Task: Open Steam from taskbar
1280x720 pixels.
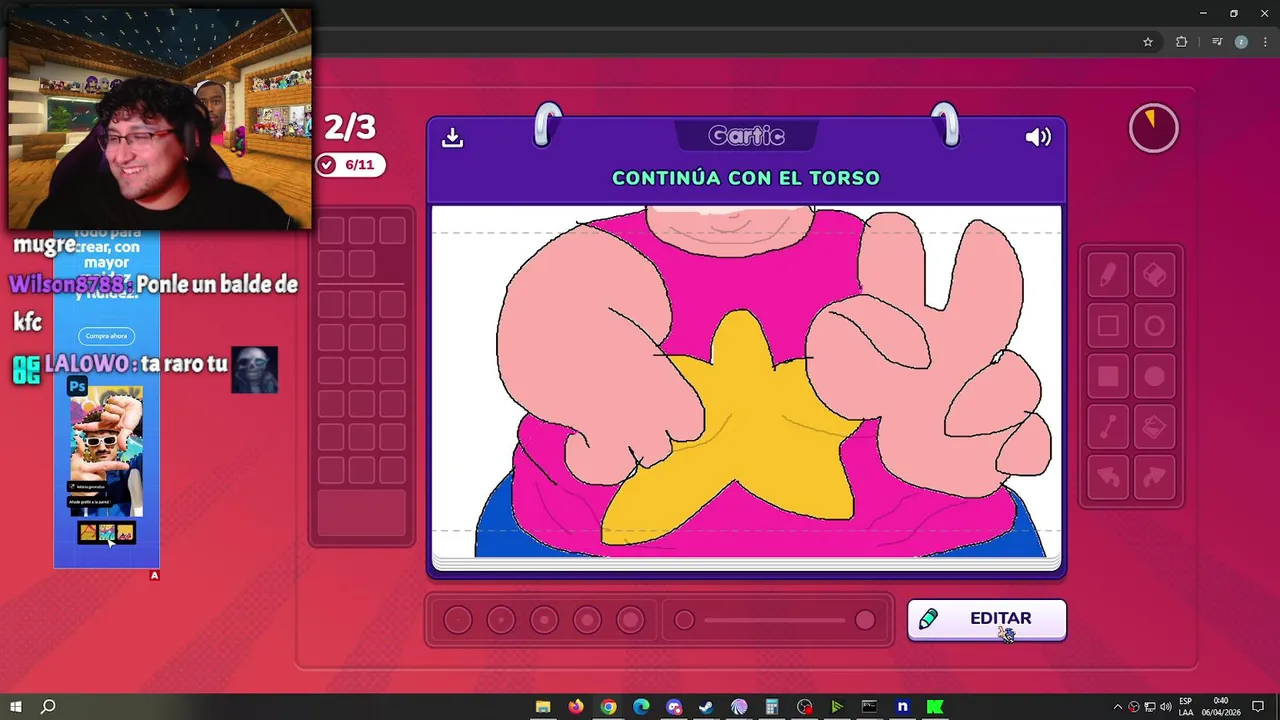Action: (x=706, y=707)
